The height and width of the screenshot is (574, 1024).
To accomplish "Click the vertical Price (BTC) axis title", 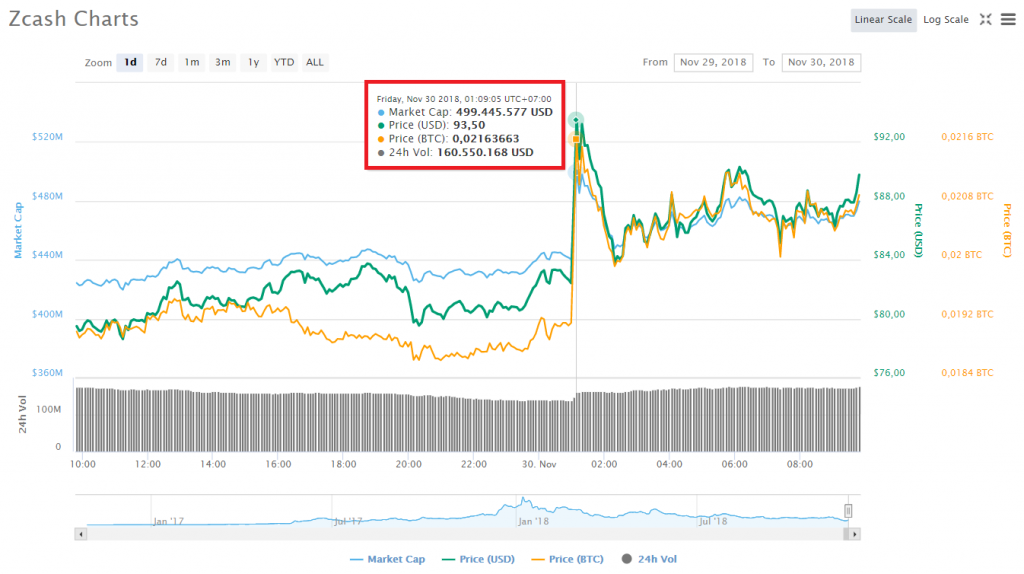I will (x=1007, y=231).
